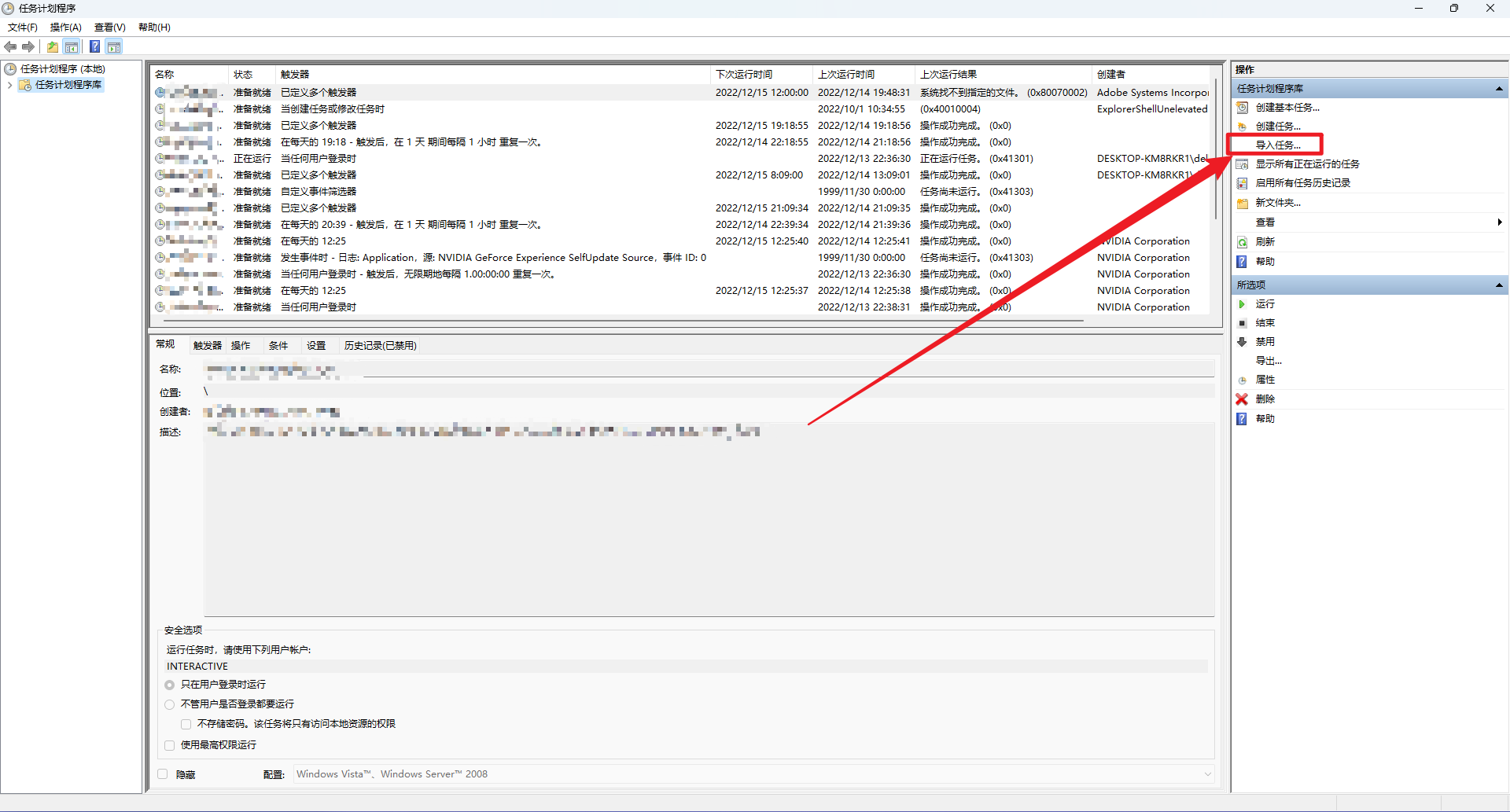
Task: Toggle the Show/Hide Action Pane toolbar icon
Action: [114, 46]
